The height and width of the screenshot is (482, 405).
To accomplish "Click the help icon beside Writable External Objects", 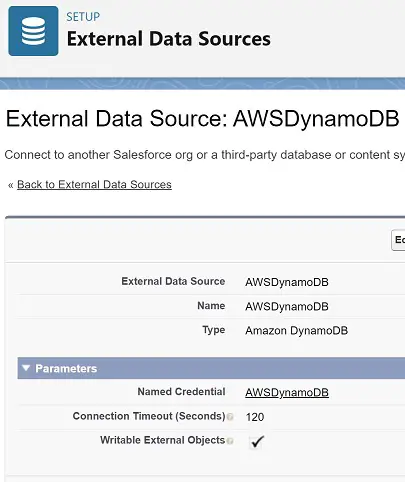I will (230, 441).
